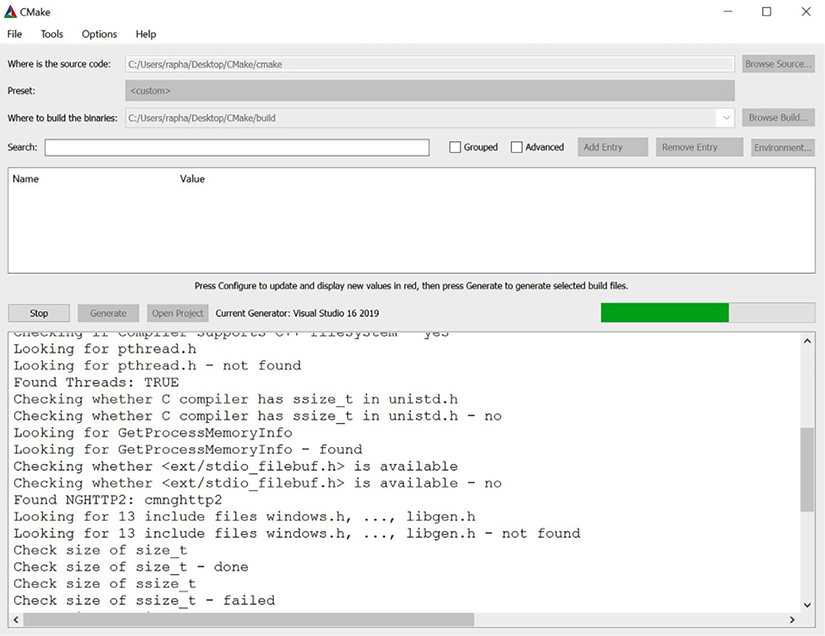The width and height of the screenshot is (825, 636).
Task: Click the Open Project button
Action: click(177, 313)
